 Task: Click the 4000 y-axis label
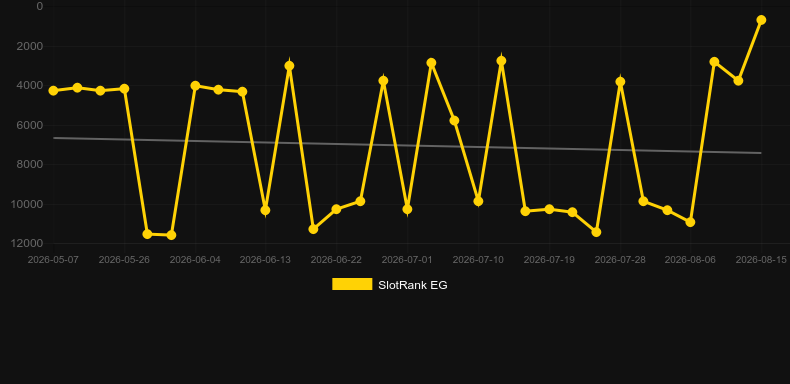(x=30, y=86)
